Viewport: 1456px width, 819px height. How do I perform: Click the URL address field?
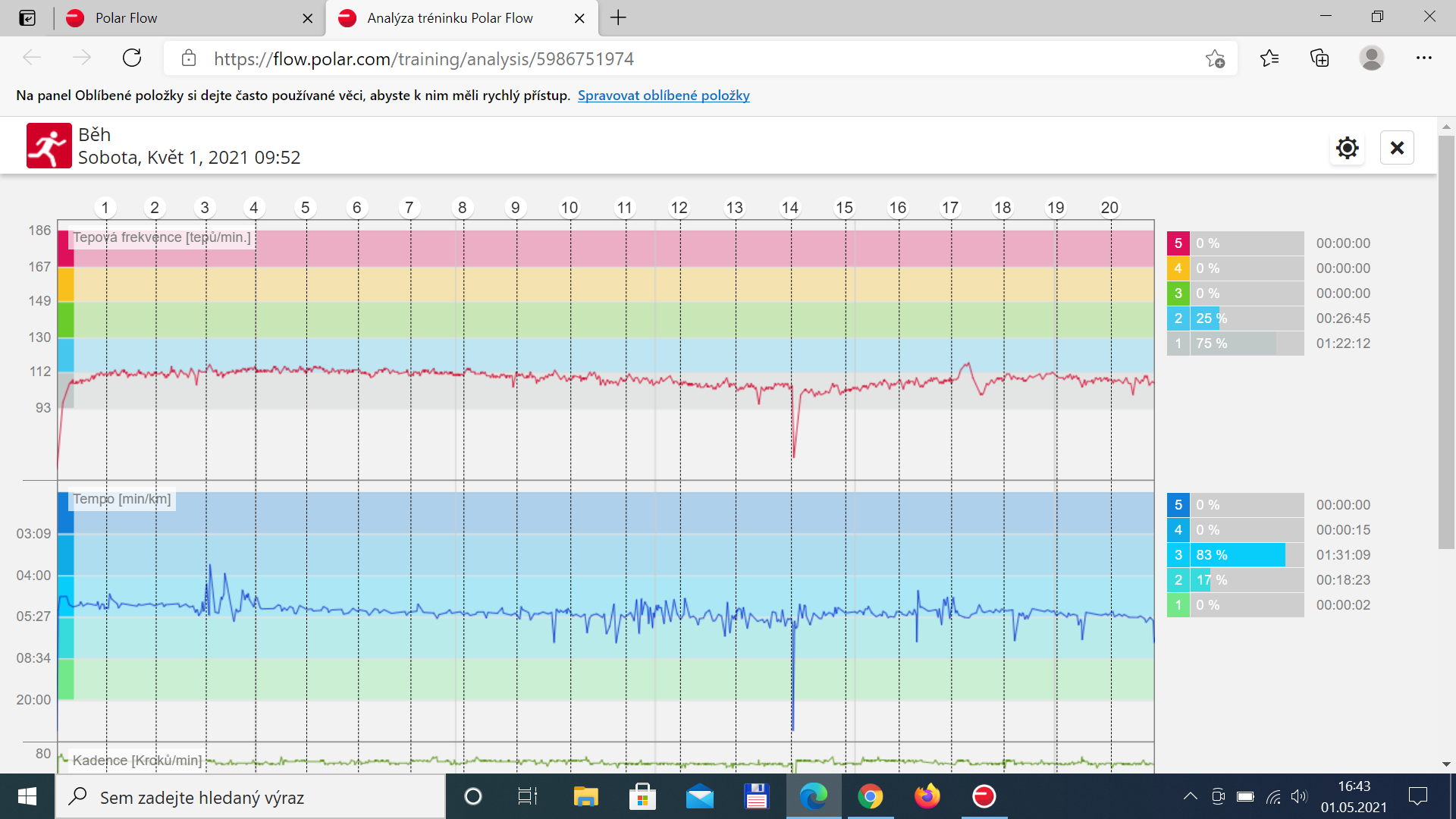pyautogui.click(x=698, y=59)
